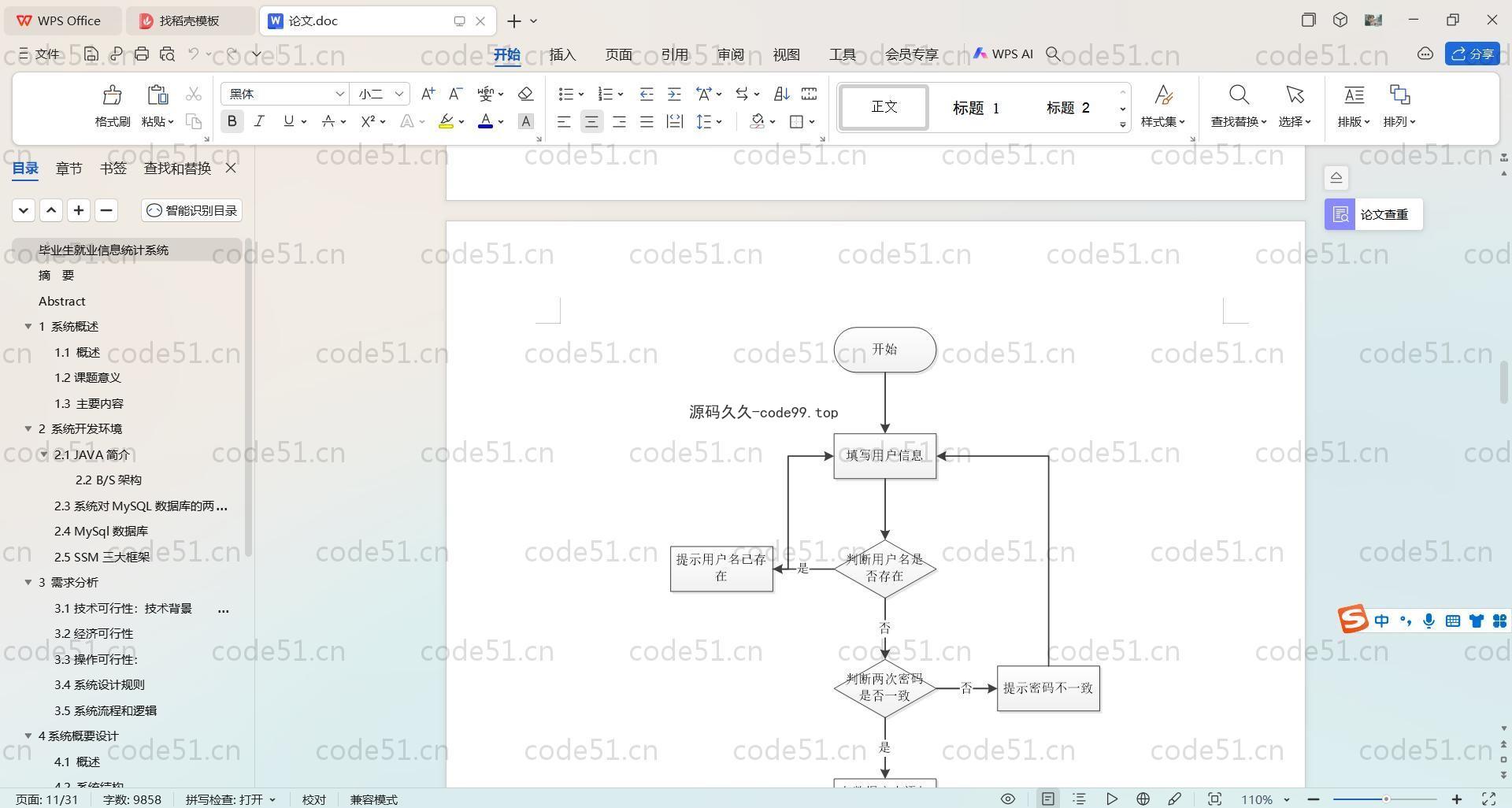Click the ribbon search magnifier icon

(1053, 54)
